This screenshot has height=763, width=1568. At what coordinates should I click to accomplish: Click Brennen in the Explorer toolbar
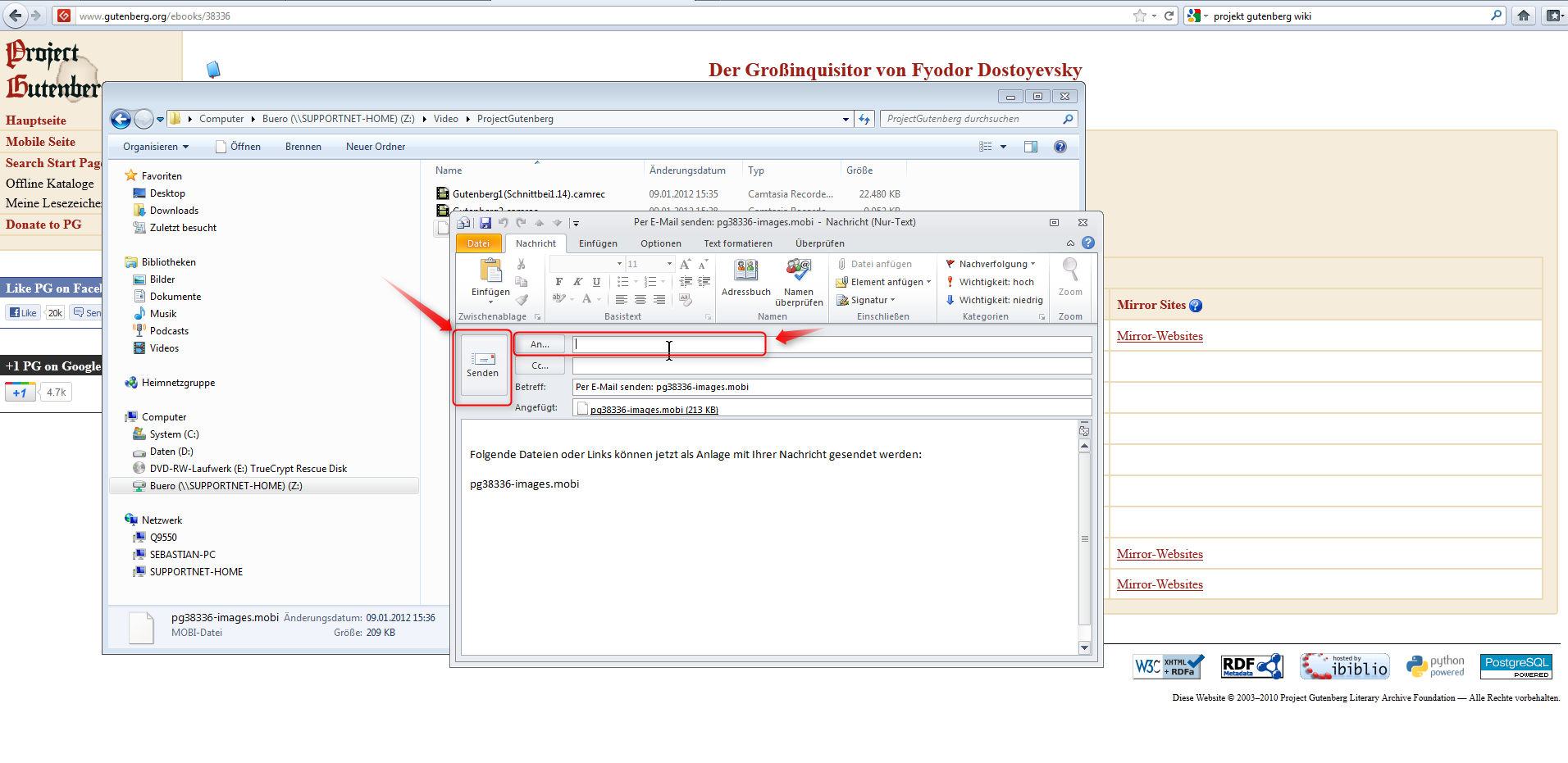[x=303, y=147]
